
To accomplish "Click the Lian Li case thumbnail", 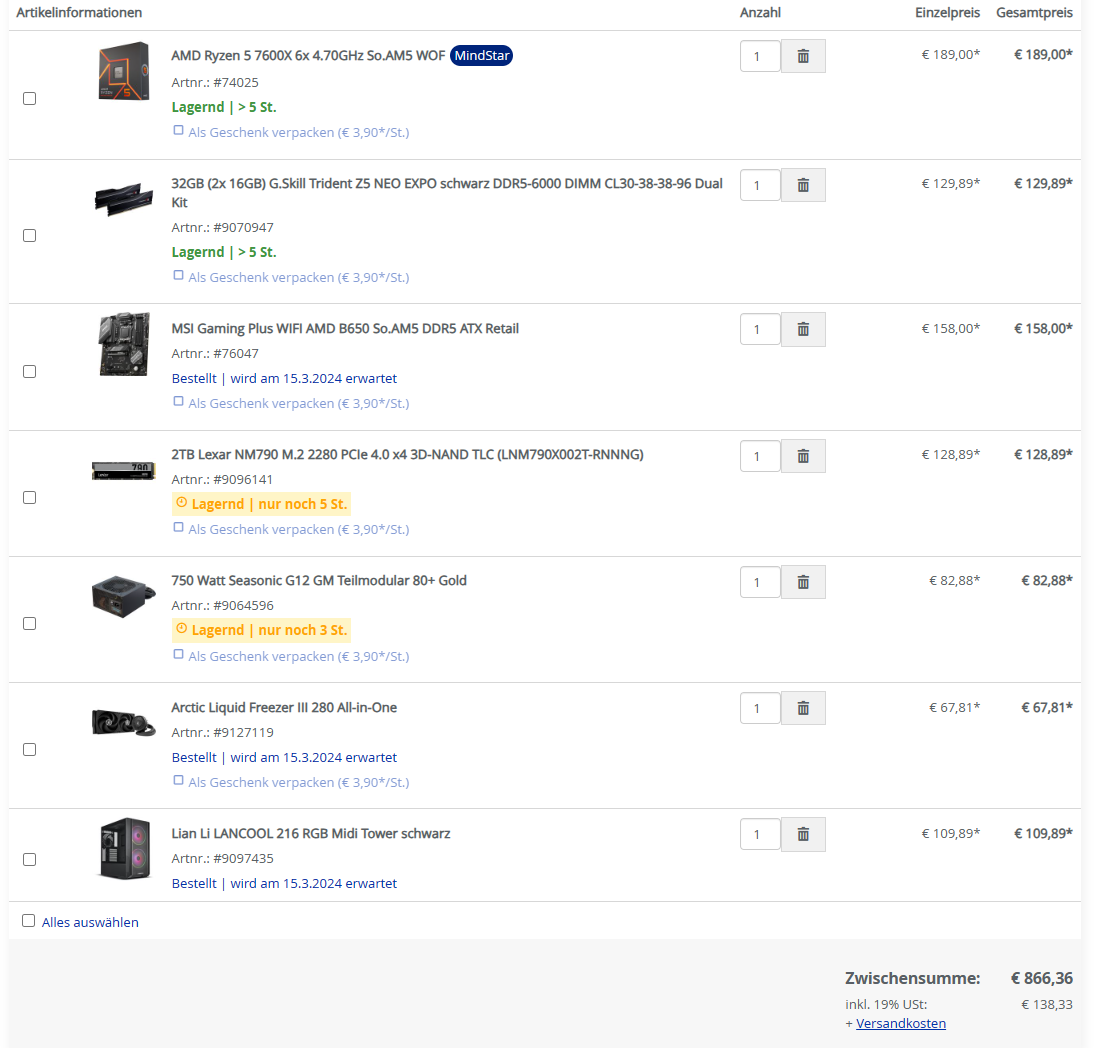I will (125, 848).
